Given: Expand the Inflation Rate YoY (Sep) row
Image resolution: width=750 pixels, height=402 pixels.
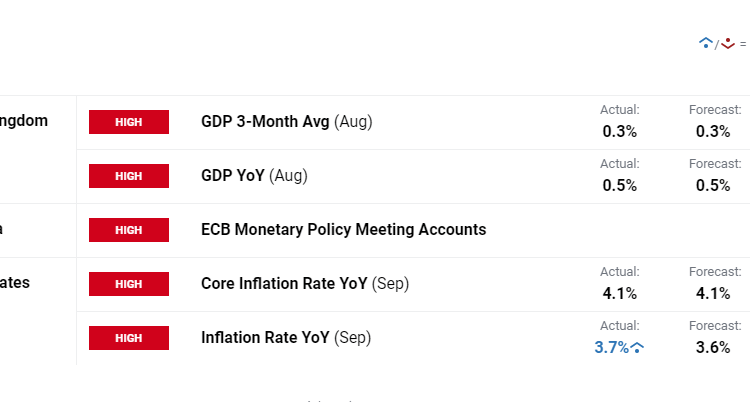Looking at the screenshot, I should (286, 338).
